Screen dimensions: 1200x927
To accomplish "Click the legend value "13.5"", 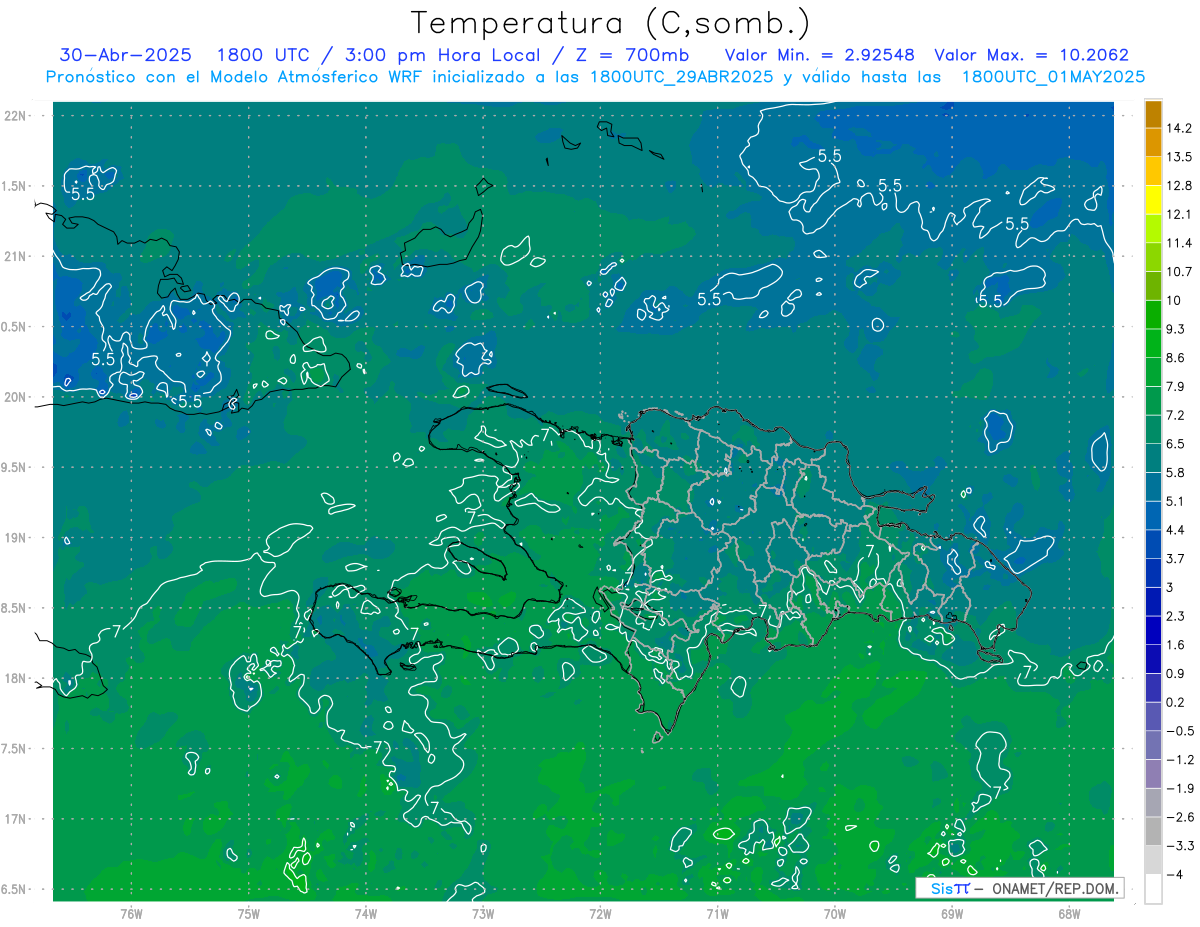I will (1179, 157).
